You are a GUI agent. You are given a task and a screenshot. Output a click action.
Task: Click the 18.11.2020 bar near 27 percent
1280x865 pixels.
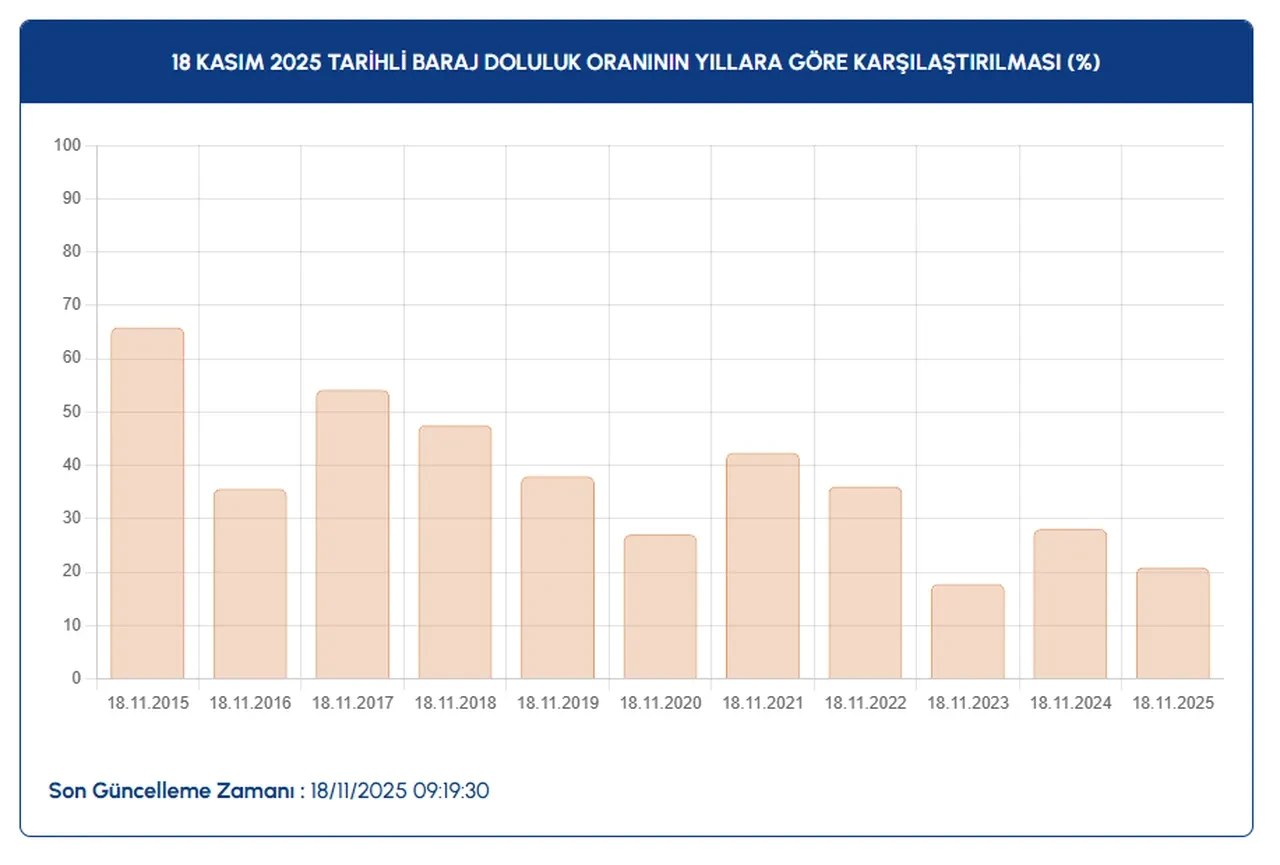coord(660,605)
